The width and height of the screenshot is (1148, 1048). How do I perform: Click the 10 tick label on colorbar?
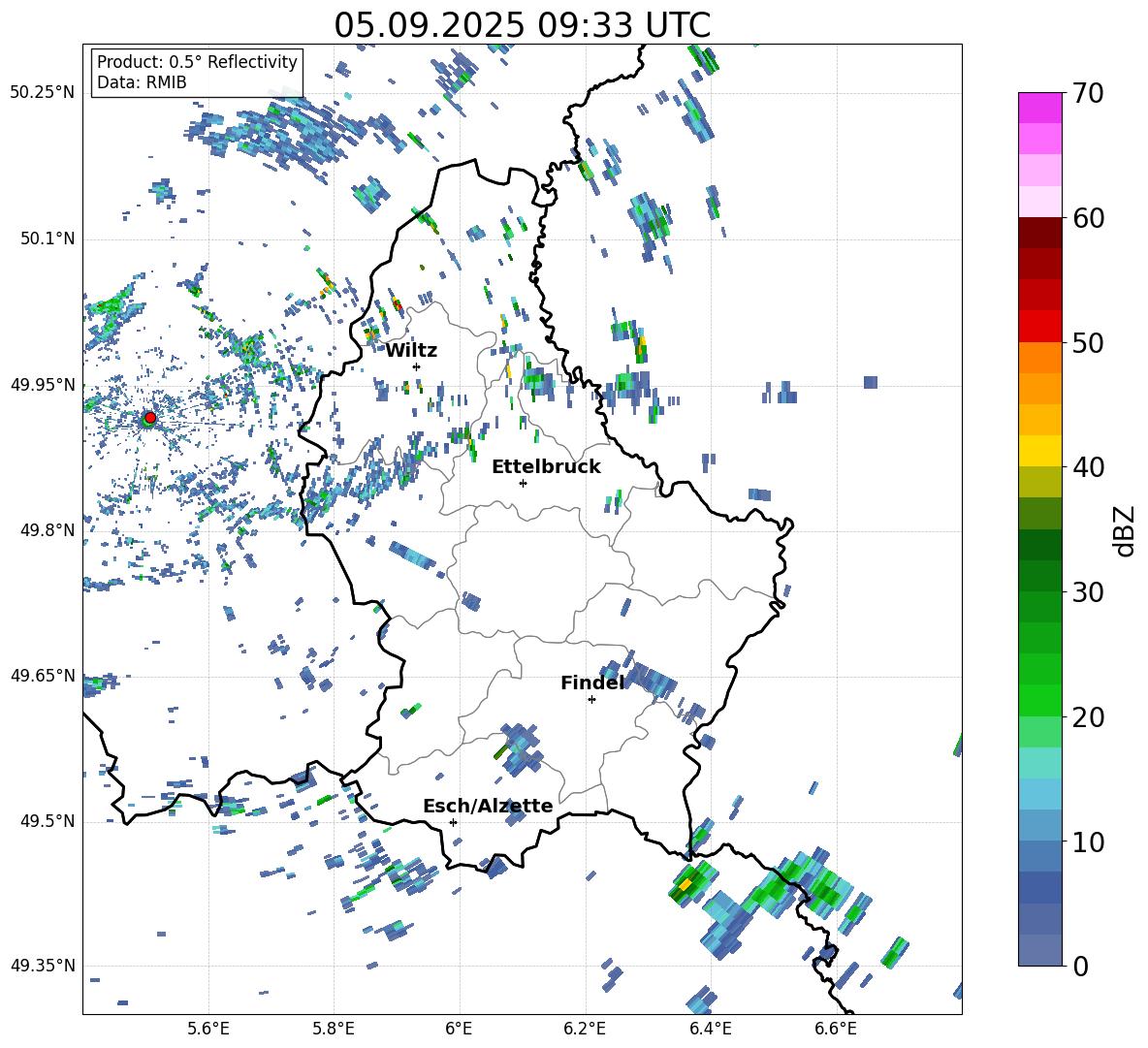pyautogui.click(x=1088, y=842)
